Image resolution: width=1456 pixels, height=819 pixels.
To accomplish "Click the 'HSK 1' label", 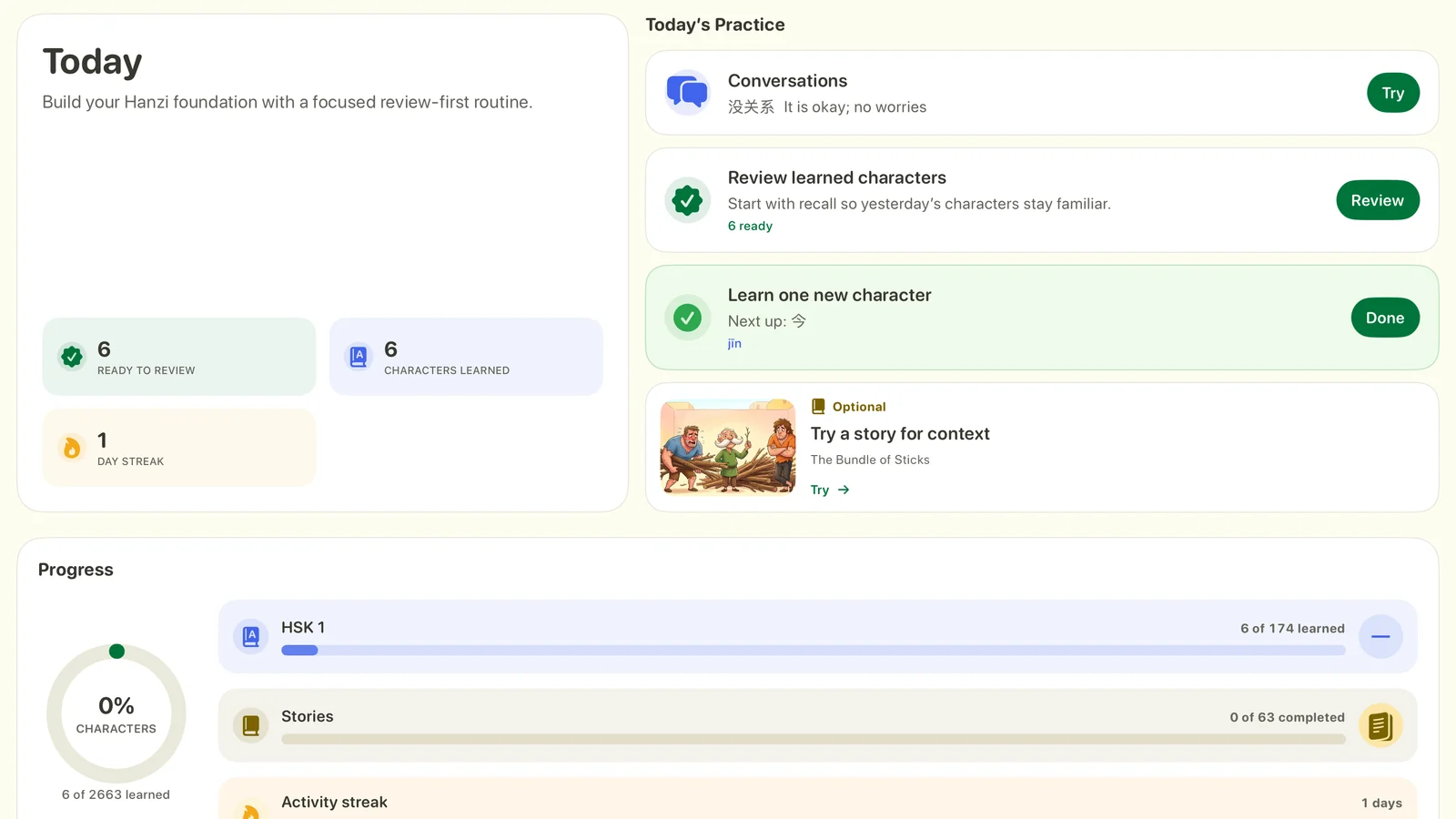I will pyautogui.click(x=303, y=627).
